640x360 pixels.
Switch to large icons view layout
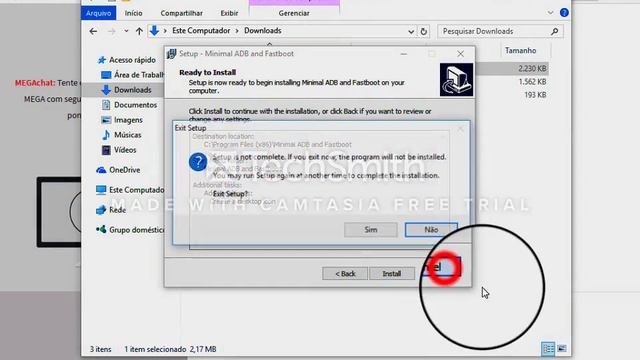[x=562, y=348]
